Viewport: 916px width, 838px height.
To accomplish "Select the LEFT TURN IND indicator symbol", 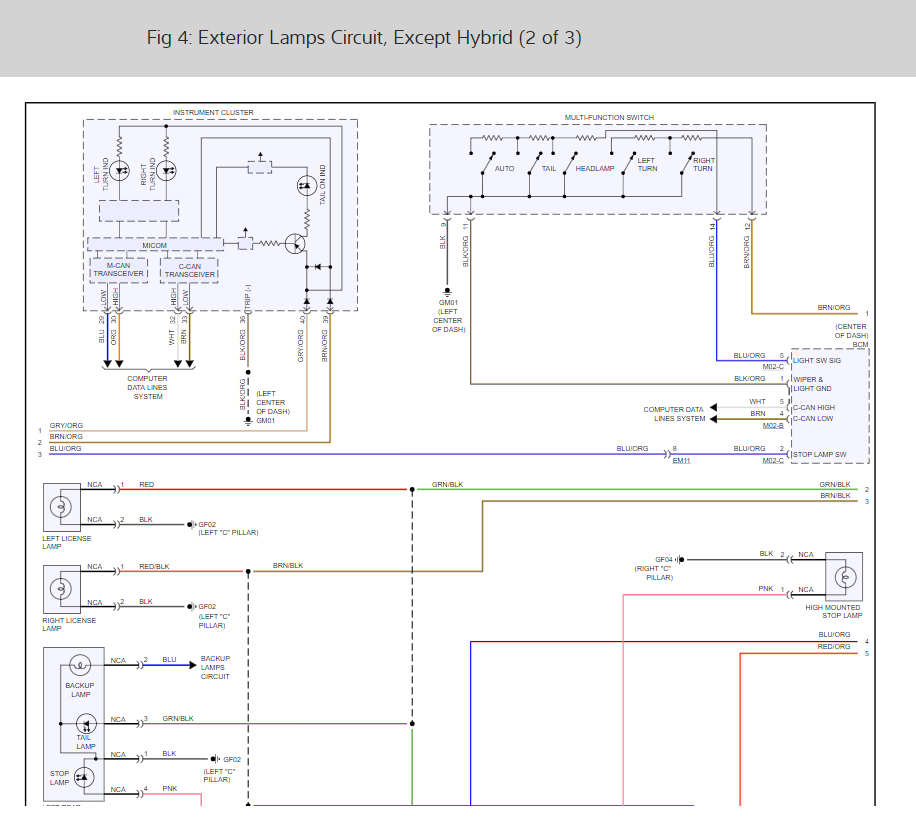I will (119, 171).
